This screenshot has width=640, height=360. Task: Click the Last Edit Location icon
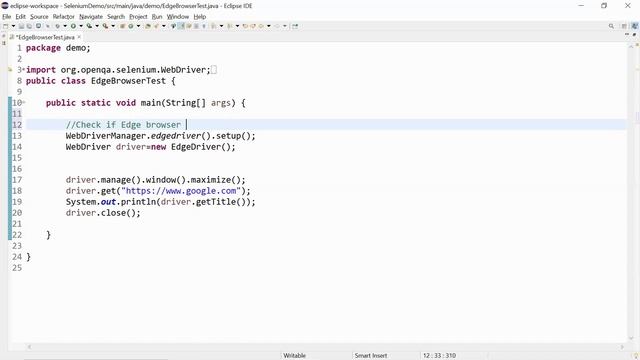(245, 26)
